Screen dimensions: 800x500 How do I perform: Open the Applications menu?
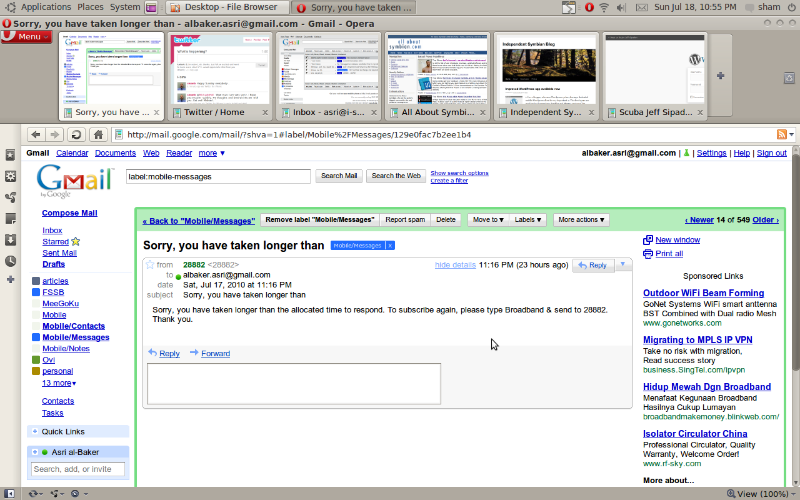(x=46, y=7)
